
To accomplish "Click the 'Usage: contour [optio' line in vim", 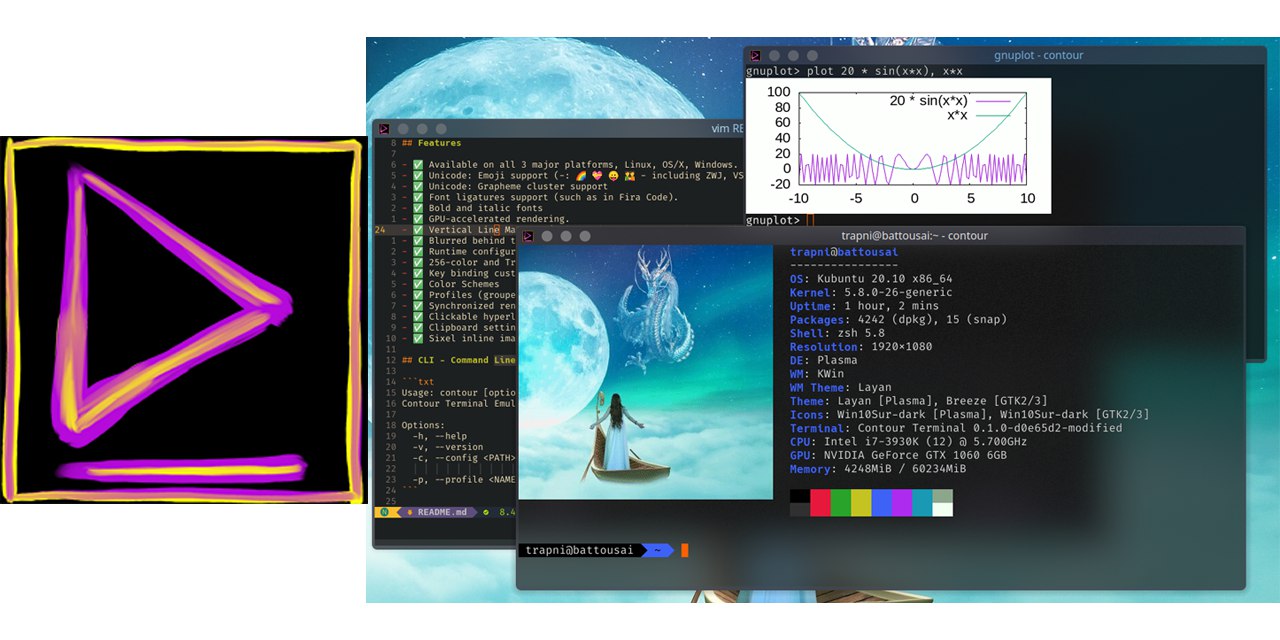I will (459, 392).
